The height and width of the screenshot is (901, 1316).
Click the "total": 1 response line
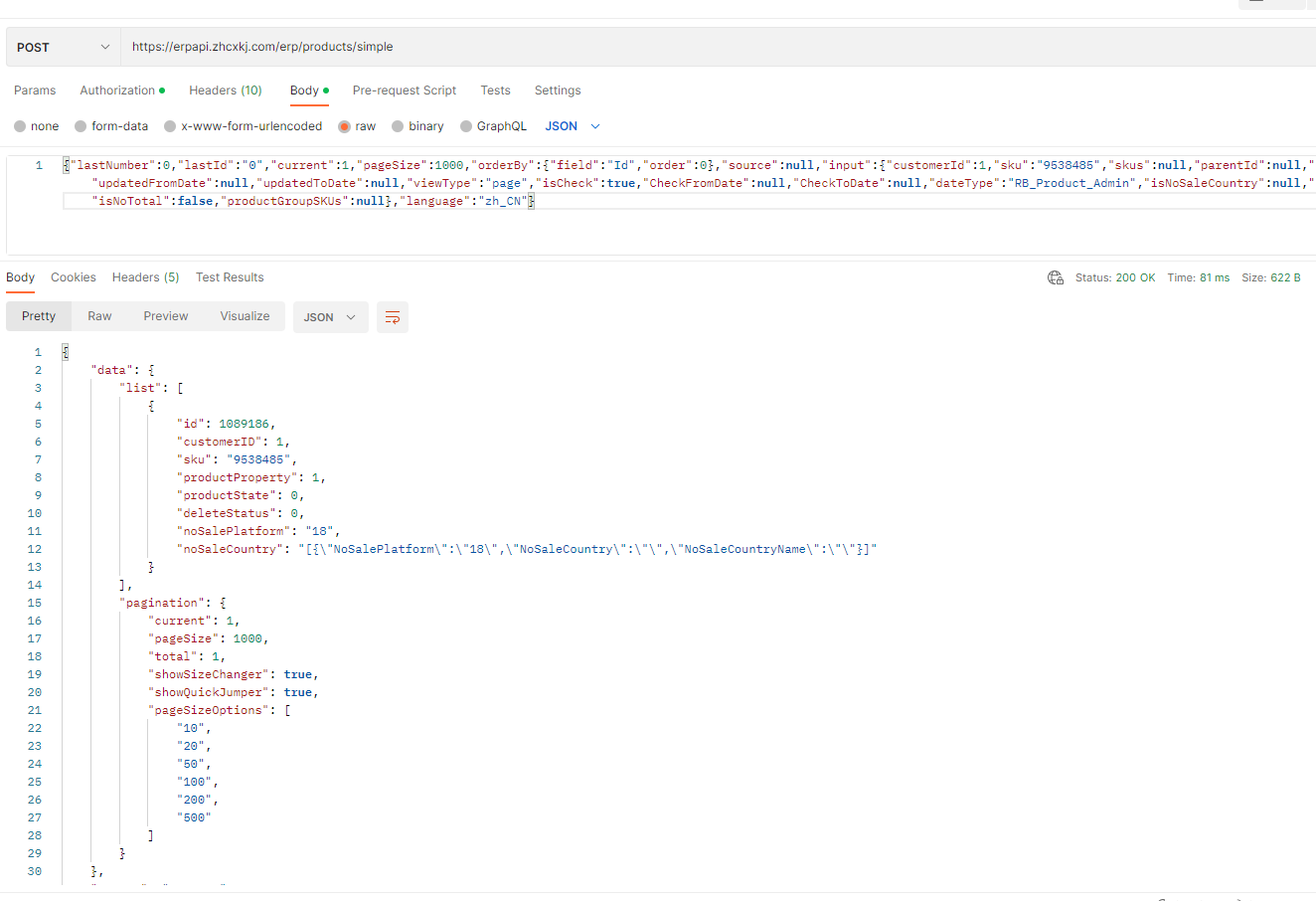(187, 656)
